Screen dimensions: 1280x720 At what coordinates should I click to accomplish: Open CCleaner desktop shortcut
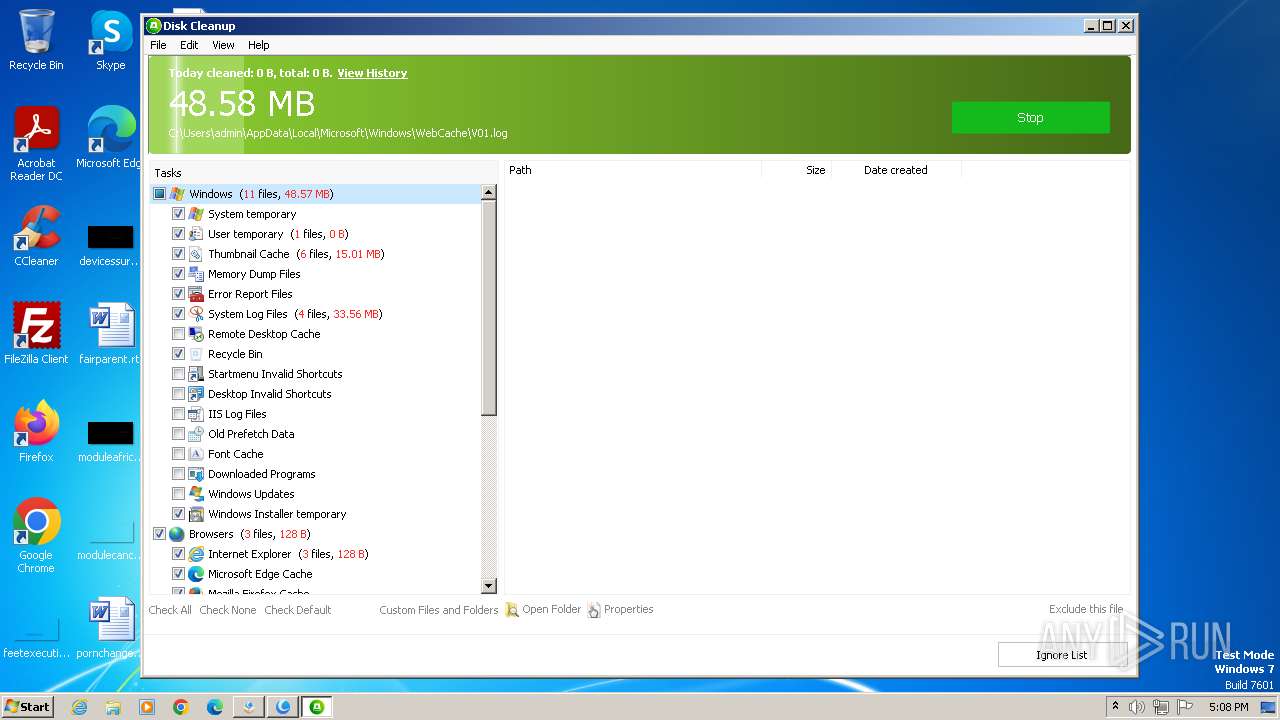[36, 236]
